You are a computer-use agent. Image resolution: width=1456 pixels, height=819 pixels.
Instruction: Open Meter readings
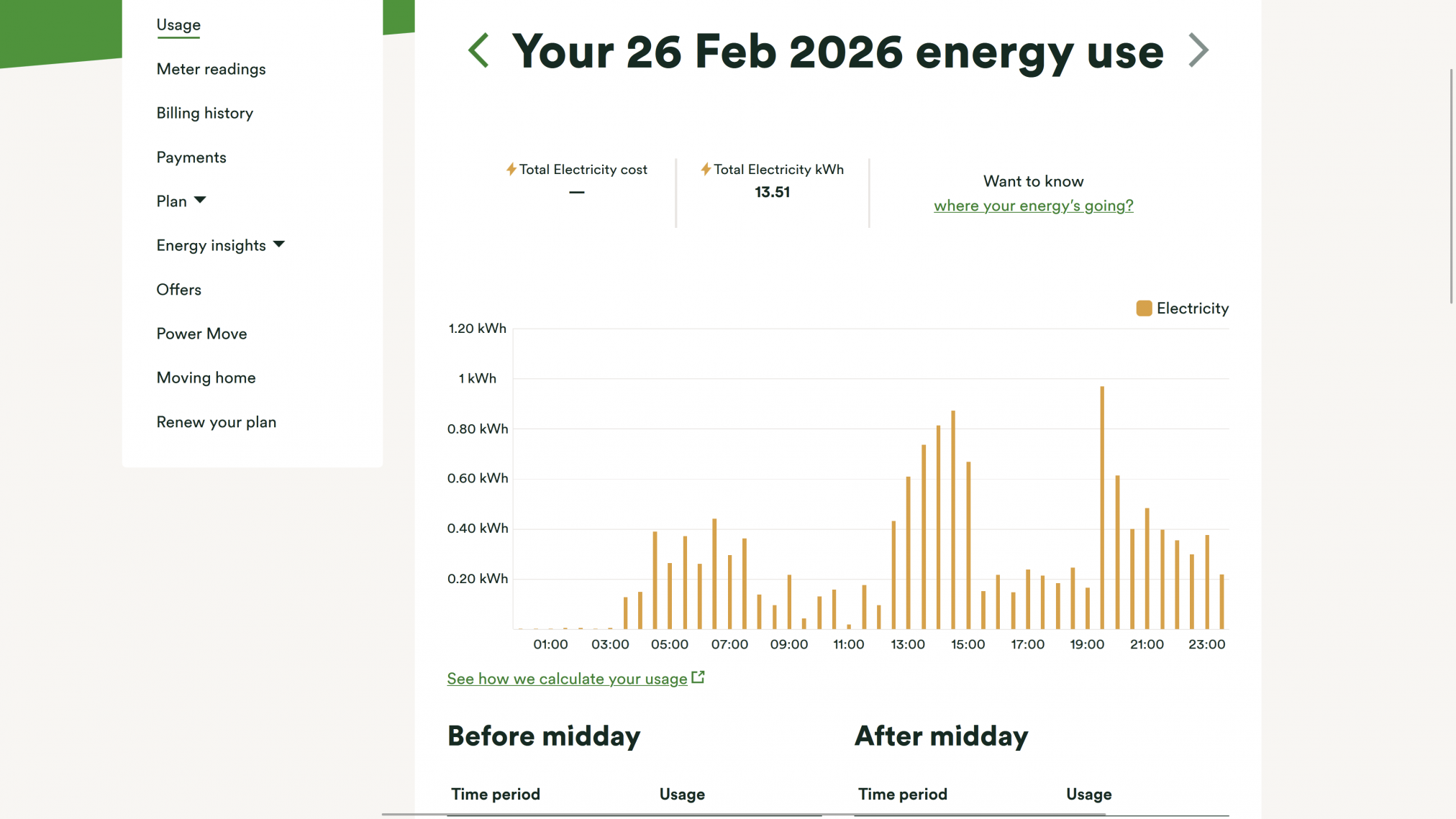click(211, 69)
